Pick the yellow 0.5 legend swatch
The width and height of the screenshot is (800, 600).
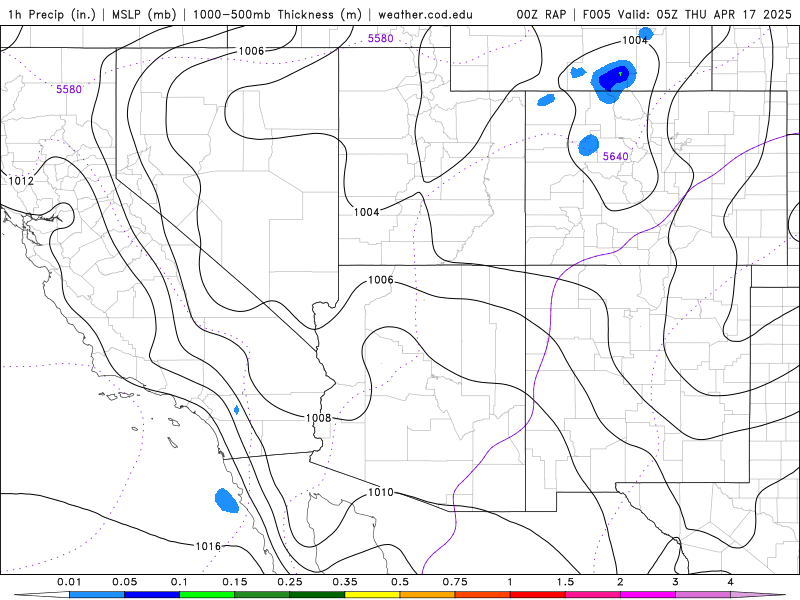click(372, 594)
